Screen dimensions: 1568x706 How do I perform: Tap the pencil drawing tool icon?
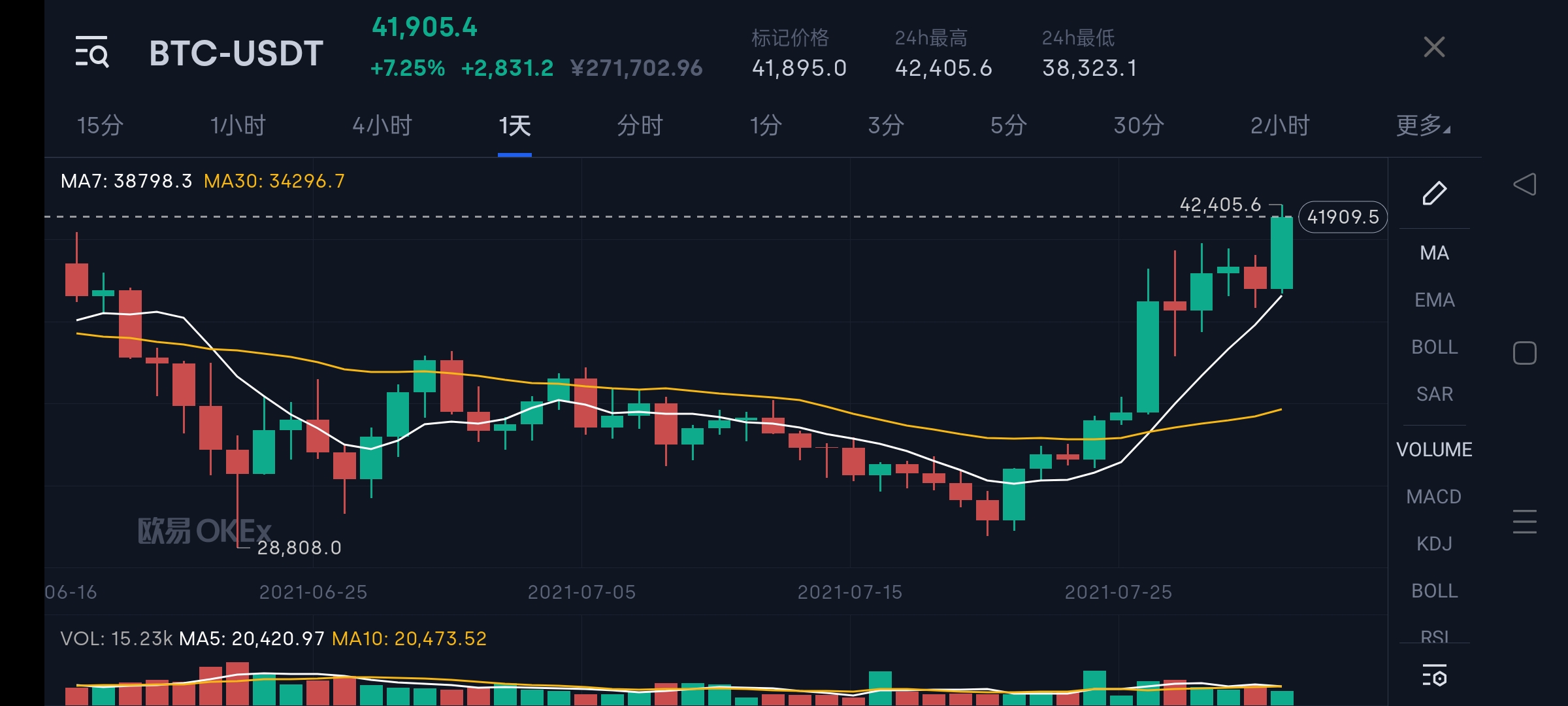pos(1434,193)
